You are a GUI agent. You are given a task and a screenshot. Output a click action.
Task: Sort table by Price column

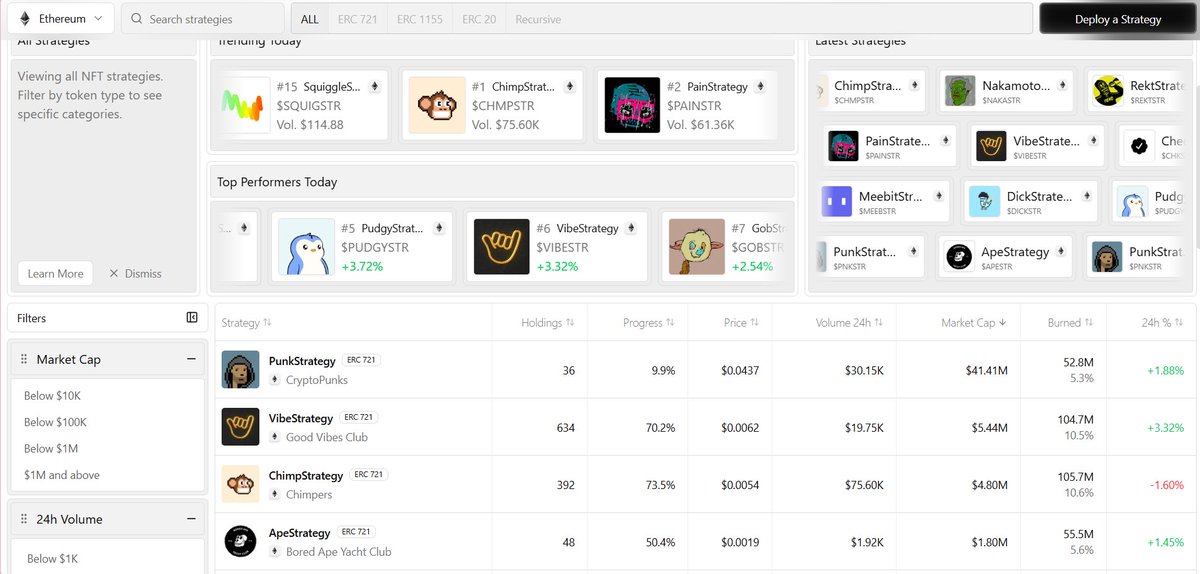(741, 323)
